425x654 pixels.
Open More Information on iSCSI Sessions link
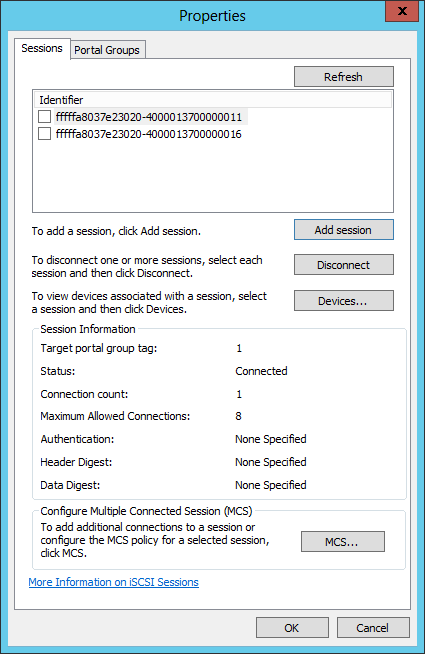click(113, 582)
